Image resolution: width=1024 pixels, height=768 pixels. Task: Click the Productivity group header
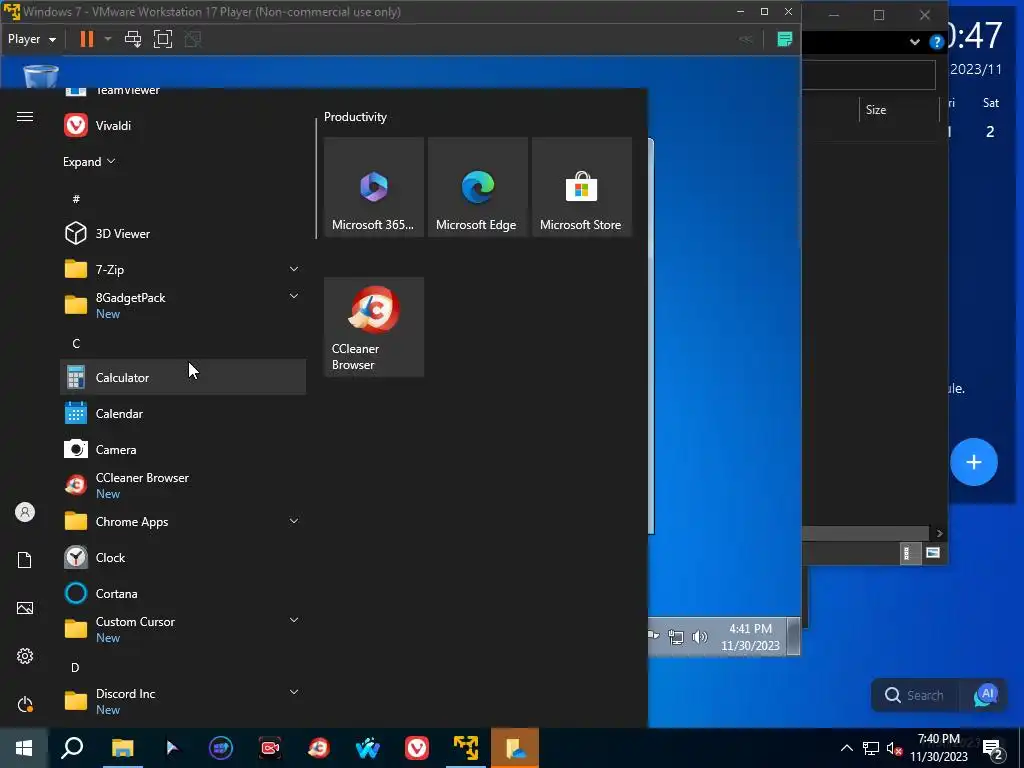click(x=355, y=117)
